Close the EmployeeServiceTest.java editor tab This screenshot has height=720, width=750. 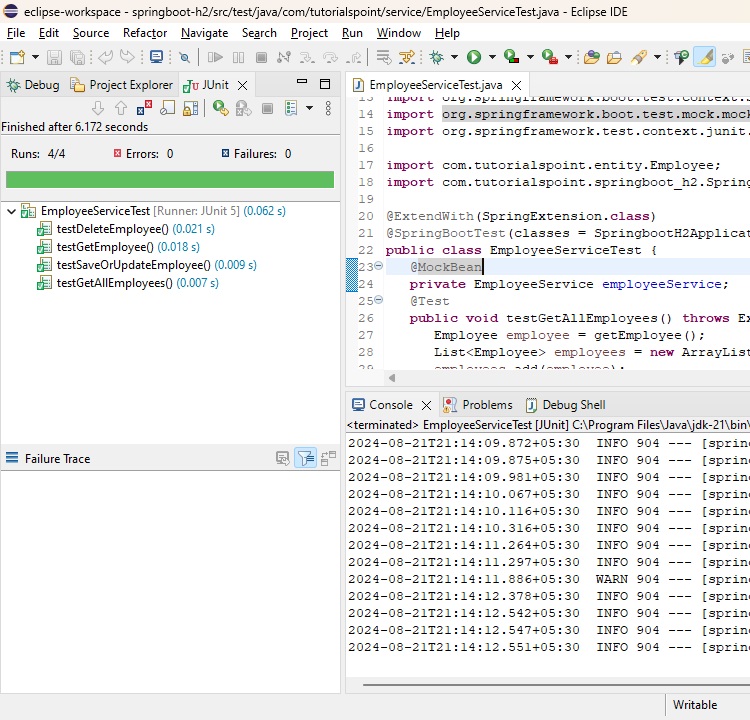tap(515, 85)
